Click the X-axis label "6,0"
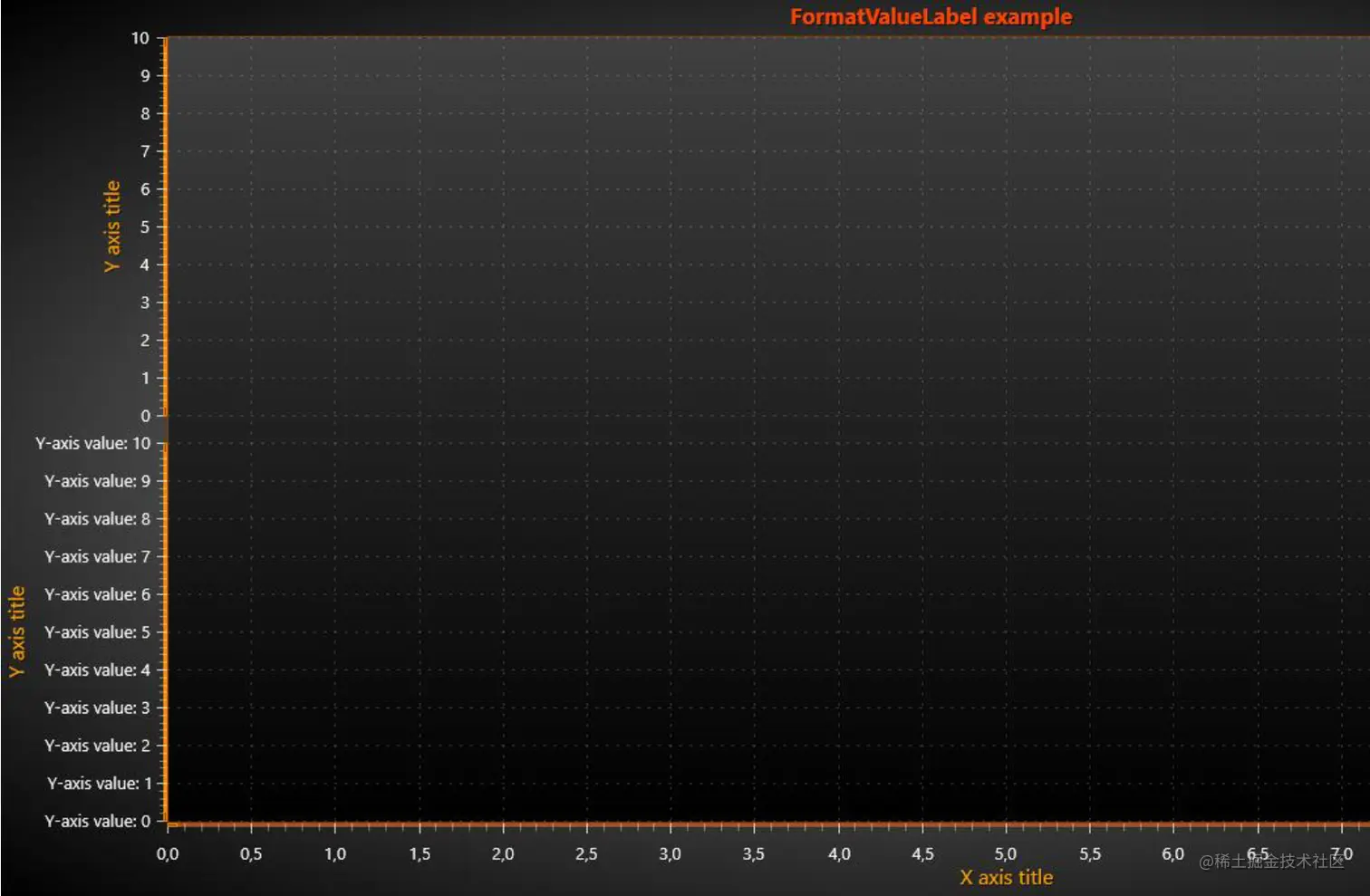The width and height of the screenshot is (1370, 896). 1173,854
